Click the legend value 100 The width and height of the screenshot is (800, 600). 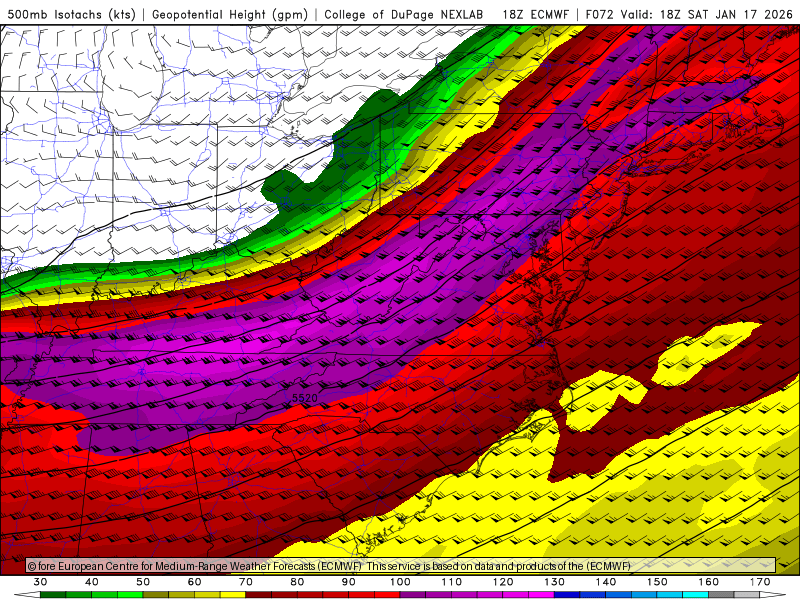pos(400,582)
